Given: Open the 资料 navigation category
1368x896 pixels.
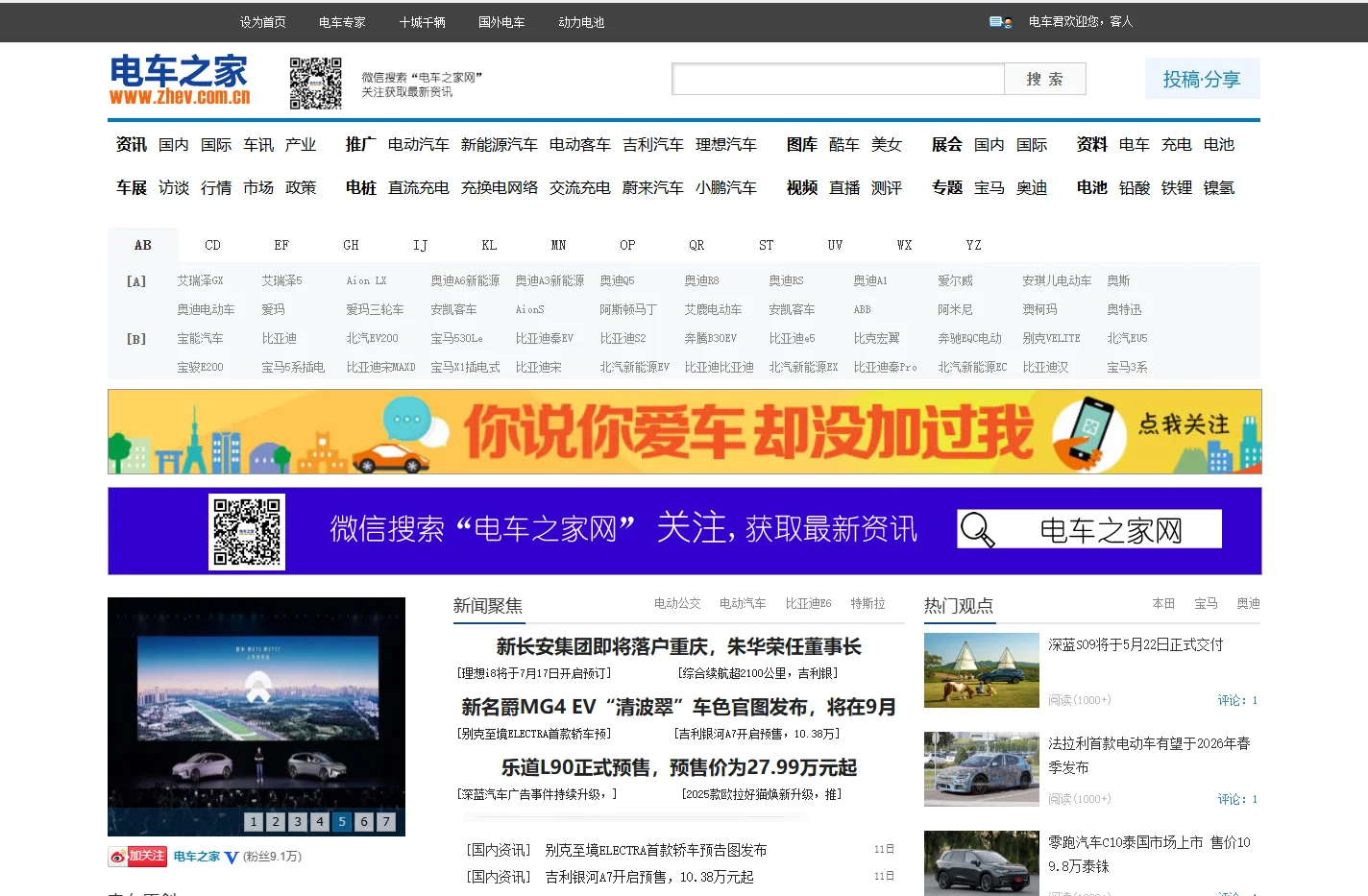Looking at the screenshot, I should click(x=1091, y=144).
